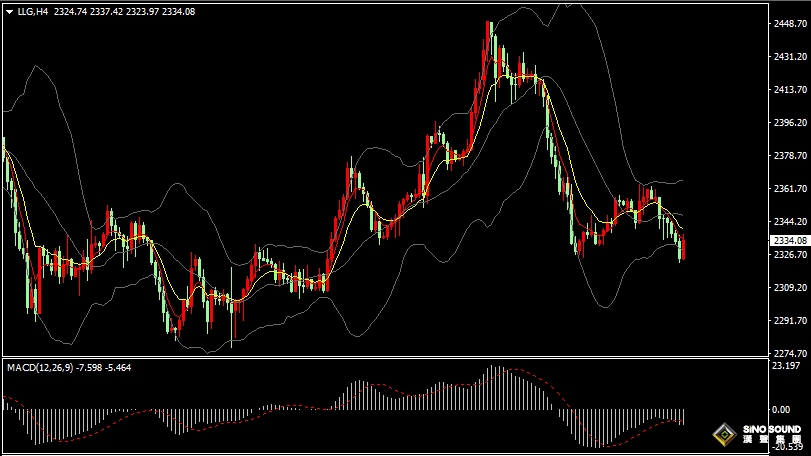
Task: Click the 2448.70 price axis label
Action: (789, 24)
